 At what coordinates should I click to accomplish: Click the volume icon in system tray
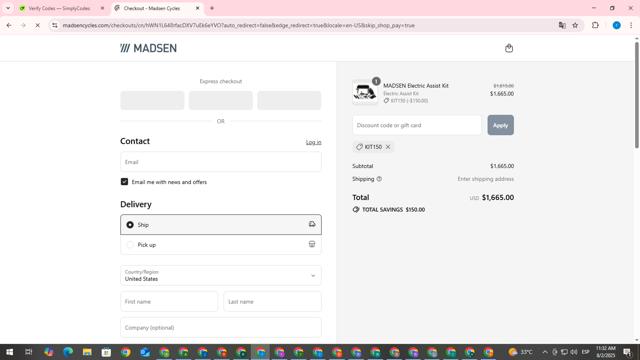(574, 352)
